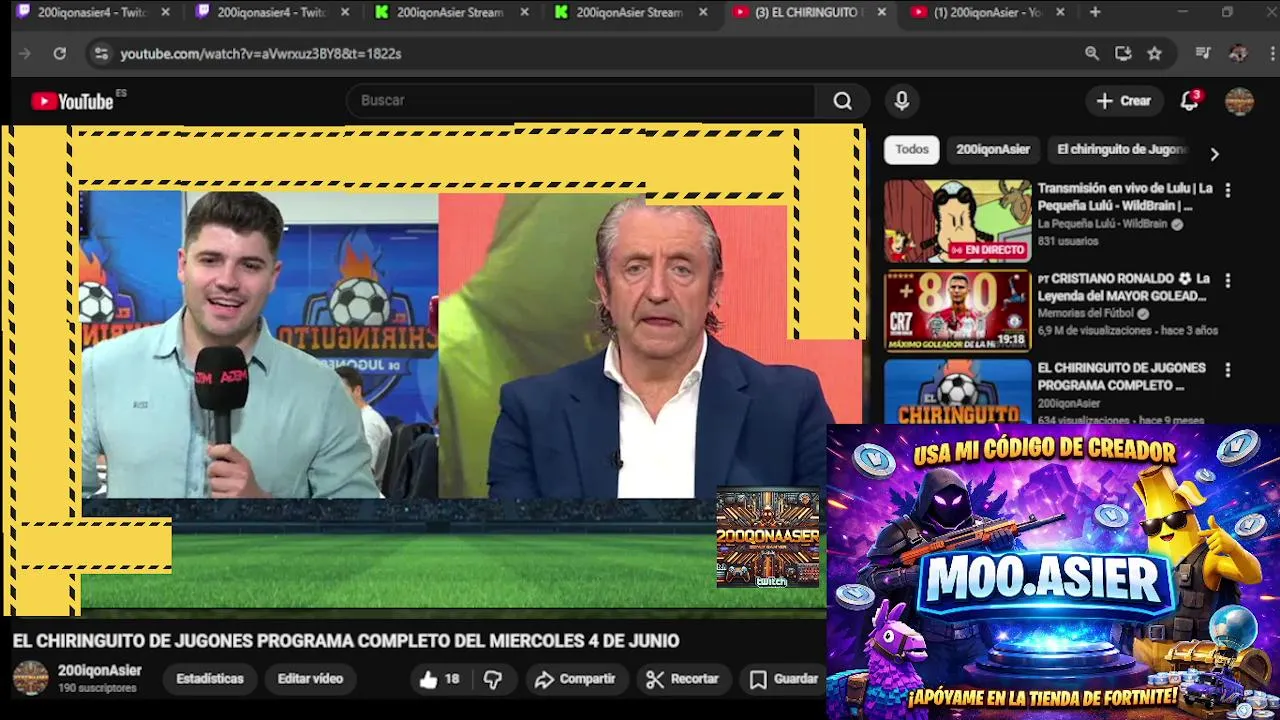Click channel name 'Memorias del Fútbol'
The height and width of the screenshot is (720, 1280).
pyautogui.click(x=1086, y=314)
